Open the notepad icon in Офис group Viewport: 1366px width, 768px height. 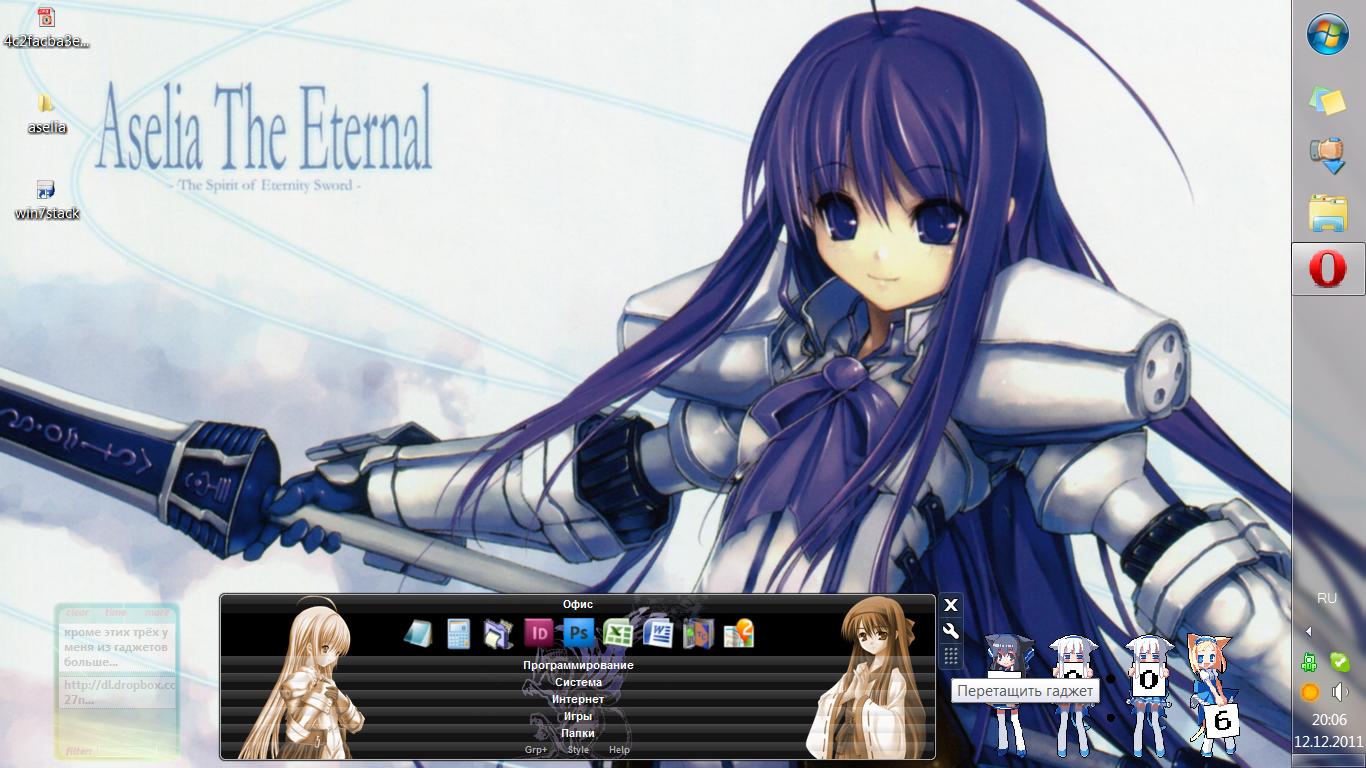pyautogui.click(x=418, y=633)
